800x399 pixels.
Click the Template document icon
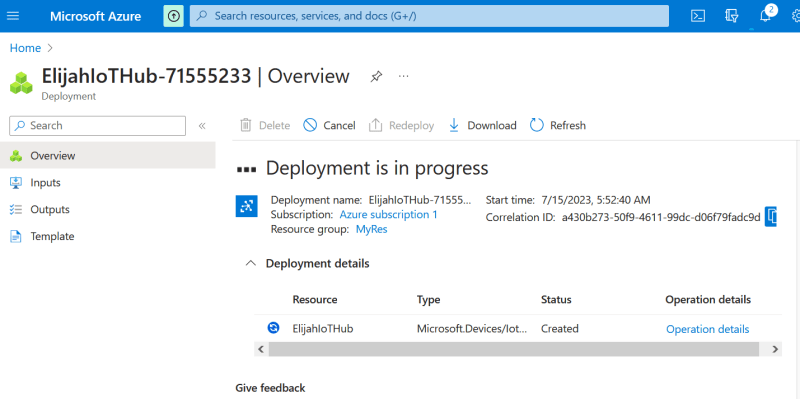[x=16, y=237]
